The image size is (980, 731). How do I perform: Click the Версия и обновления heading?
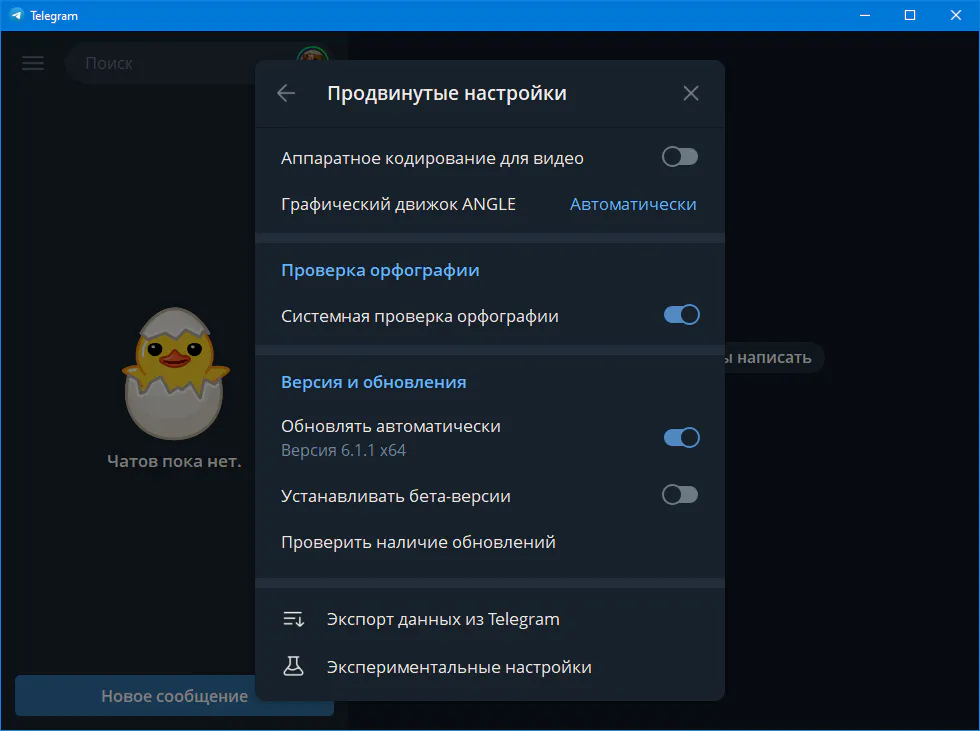pyautogui.click(x=373, y=382)
